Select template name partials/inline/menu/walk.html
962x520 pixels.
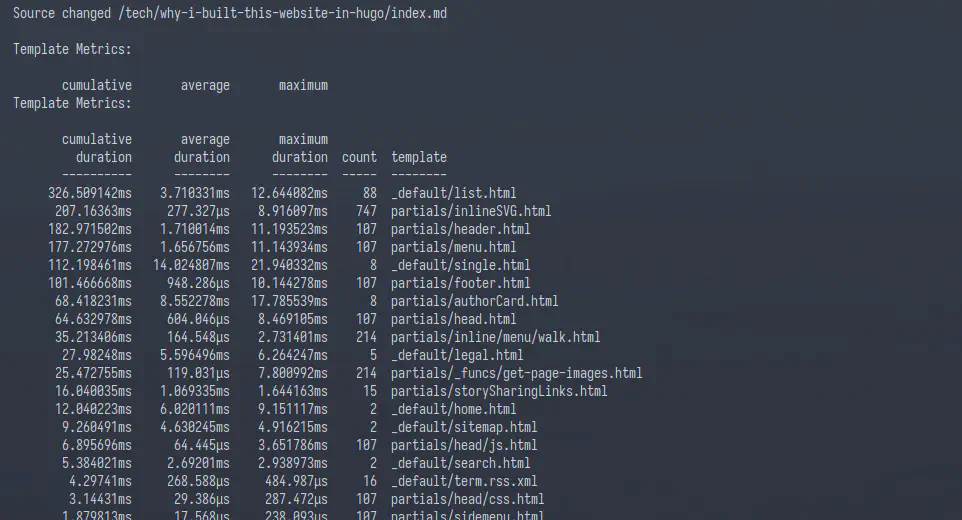click(x=496, y=337)
